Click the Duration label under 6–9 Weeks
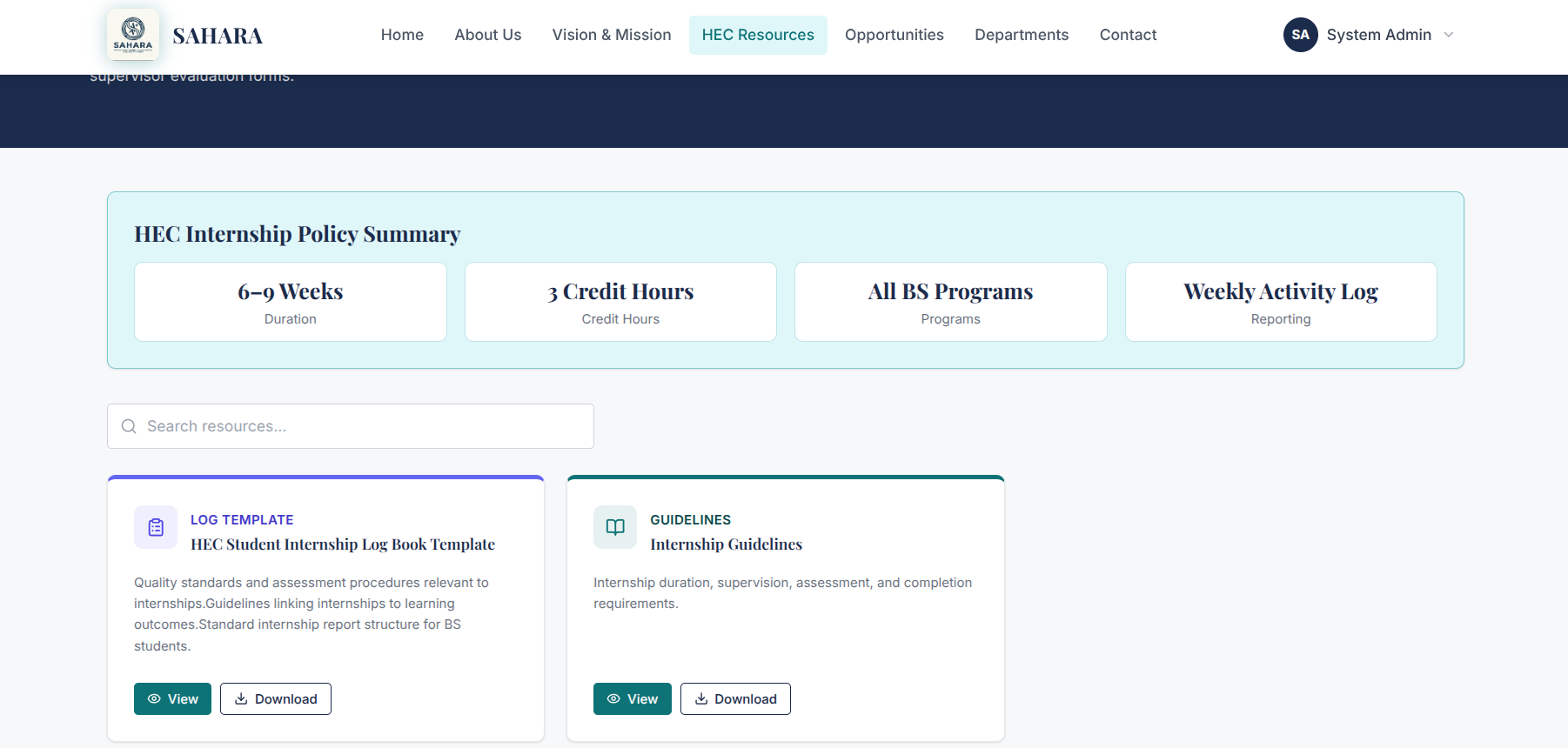The width and height of the screenshot is (1568, 748). coord(291,319)
